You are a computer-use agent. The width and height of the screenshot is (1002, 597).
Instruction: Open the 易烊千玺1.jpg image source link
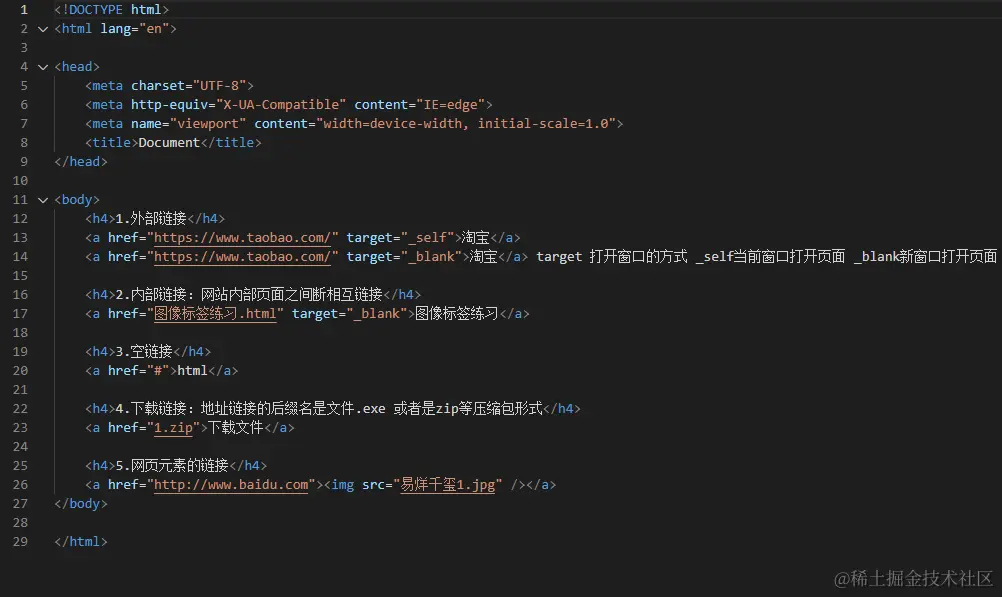point(447,485)
